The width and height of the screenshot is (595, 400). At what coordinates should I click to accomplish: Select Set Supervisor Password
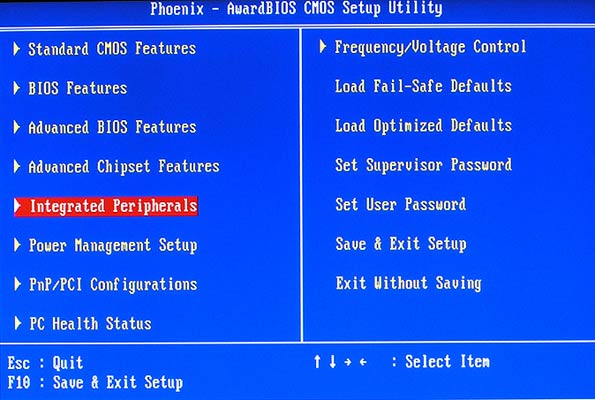(423, 165)
